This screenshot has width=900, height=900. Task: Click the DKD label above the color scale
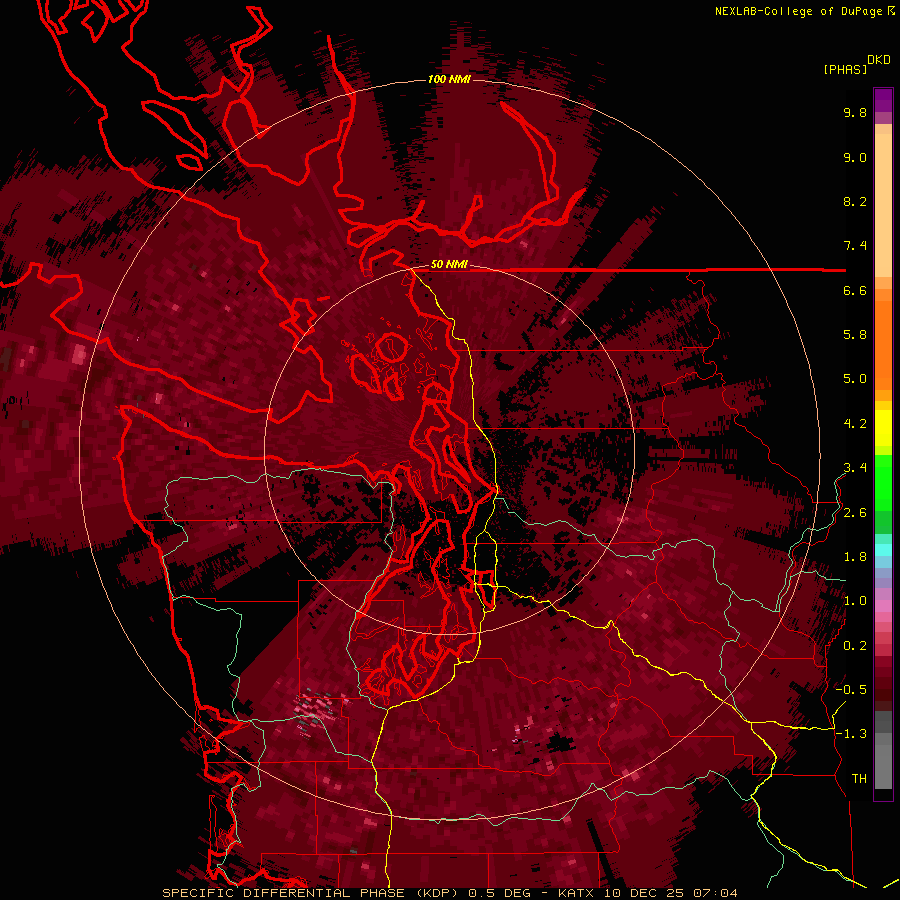pyautogui.click(x=879, y=60)
